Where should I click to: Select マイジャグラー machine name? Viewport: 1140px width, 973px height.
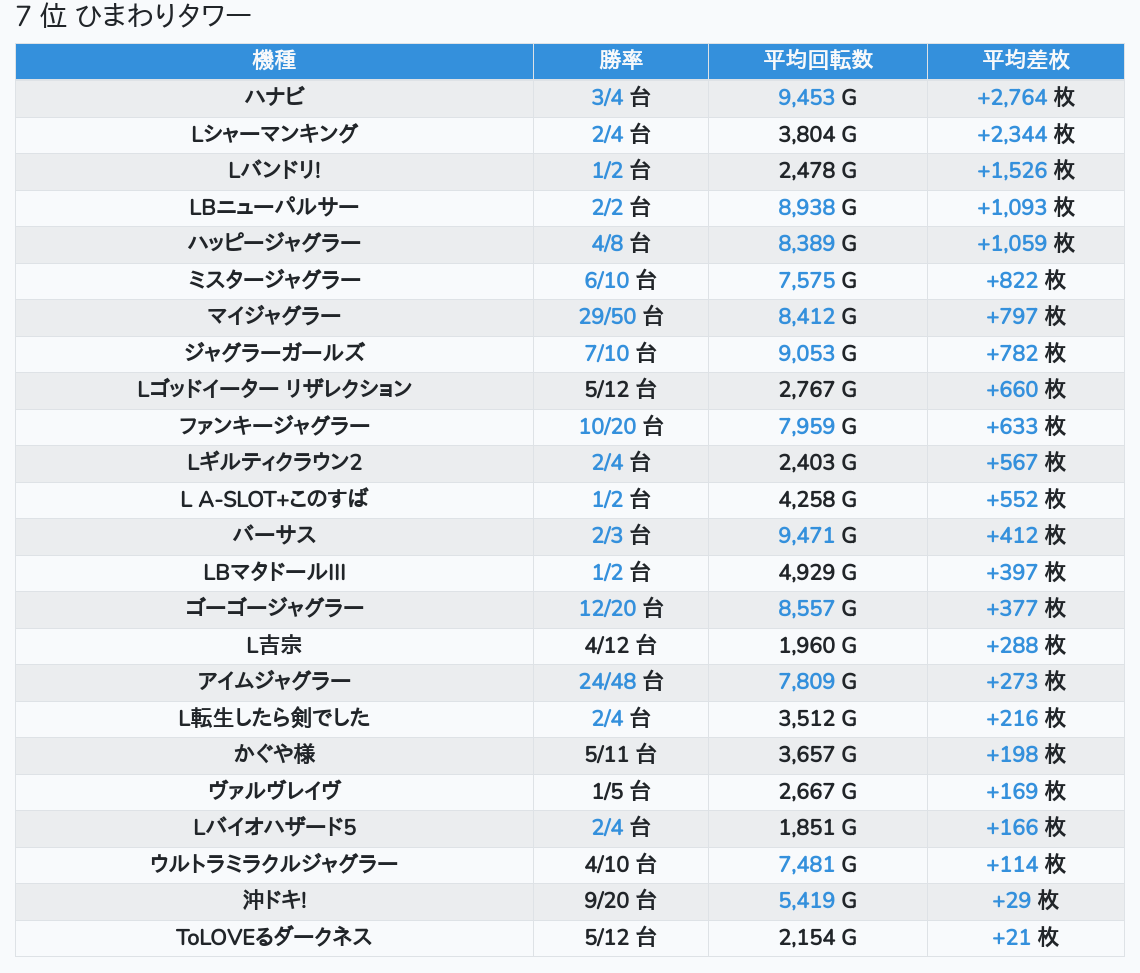pos(274,316)
